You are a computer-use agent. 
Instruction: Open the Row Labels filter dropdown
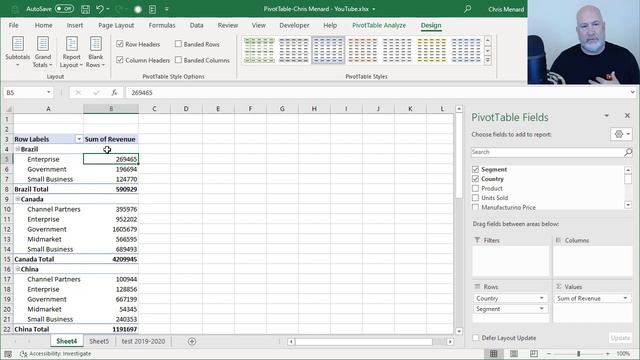(79, 139)
